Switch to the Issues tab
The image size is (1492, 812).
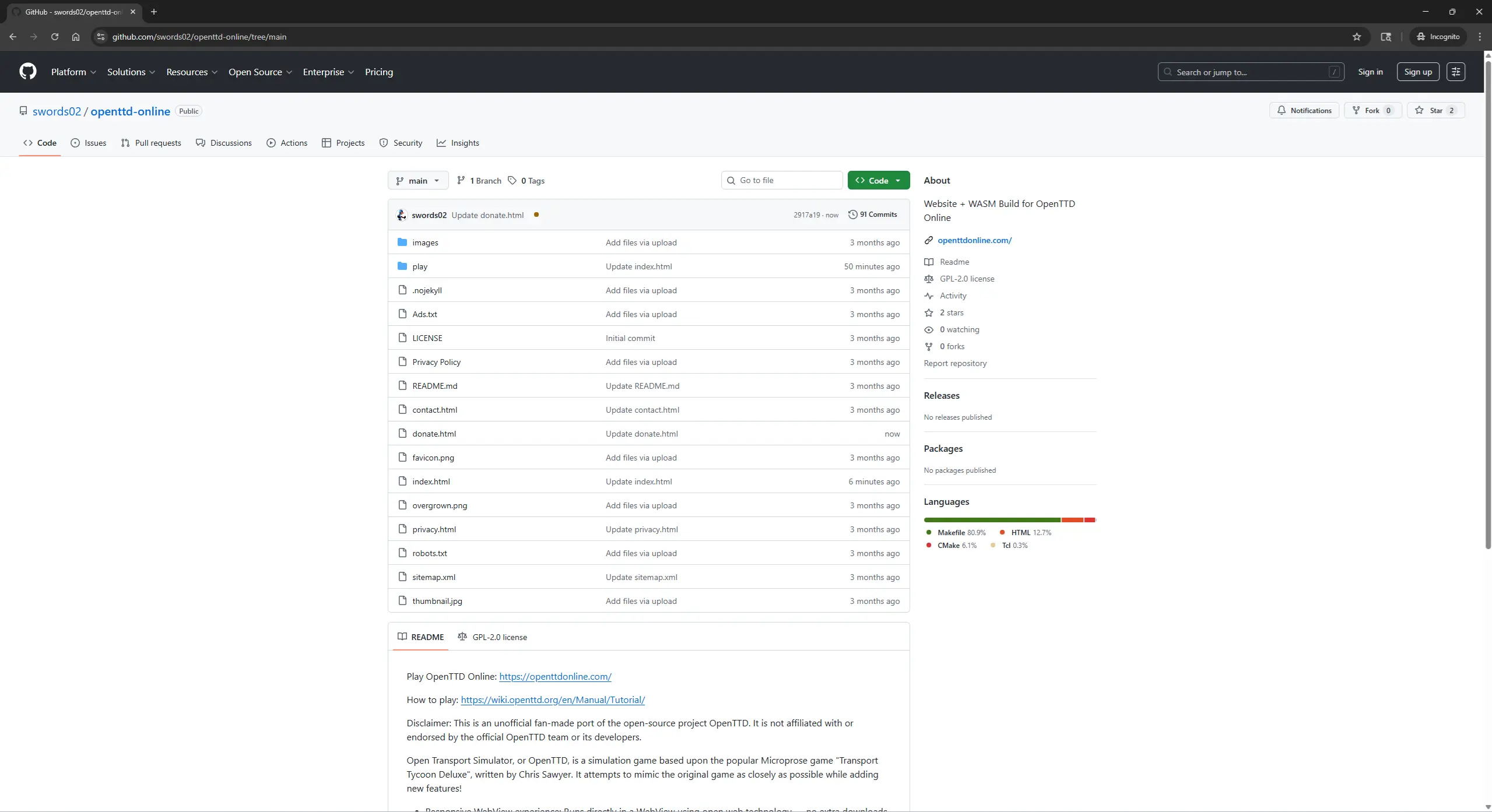tap(89, 143)
